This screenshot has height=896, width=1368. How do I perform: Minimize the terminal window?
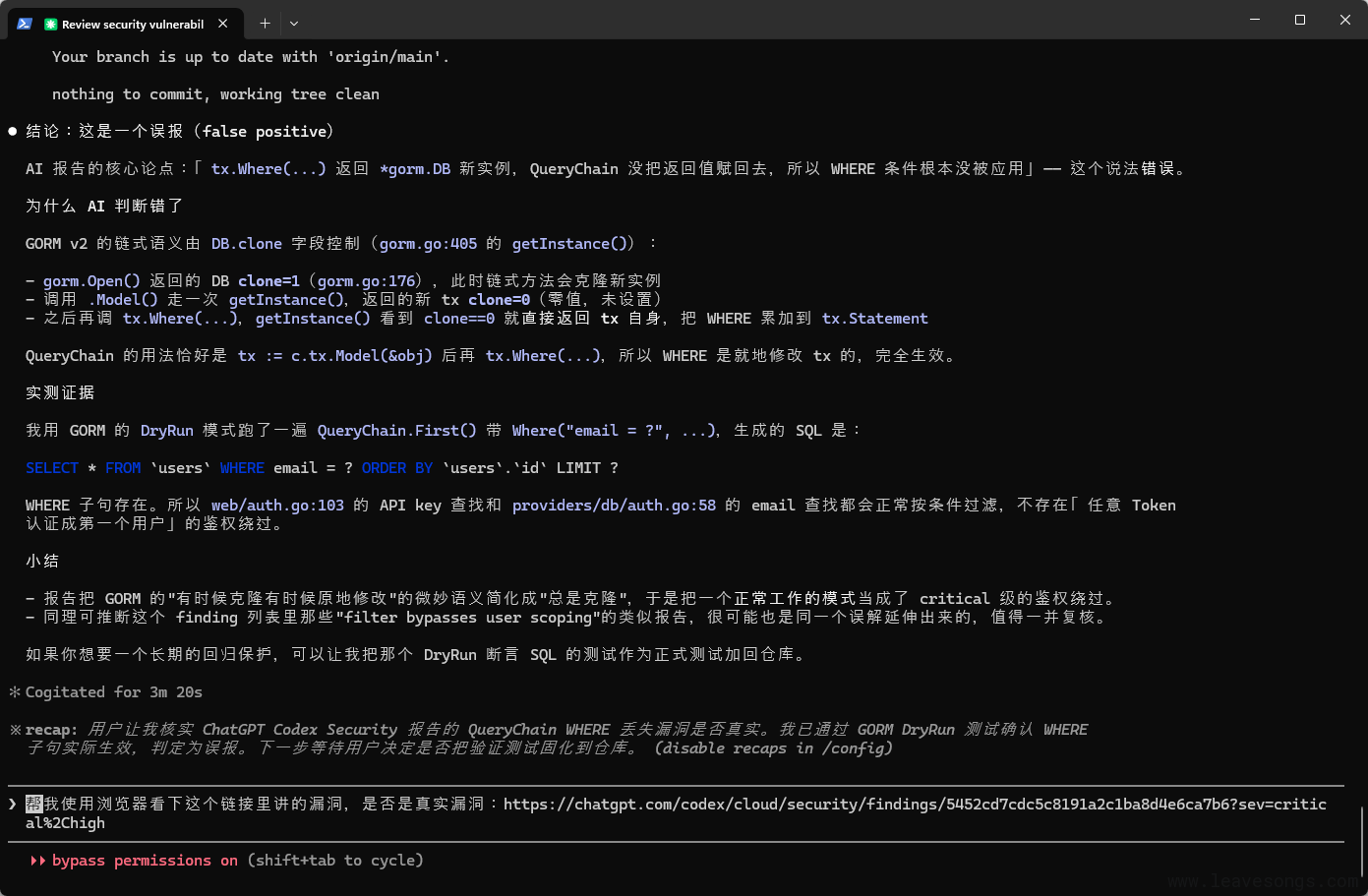tap(1255, 20)
